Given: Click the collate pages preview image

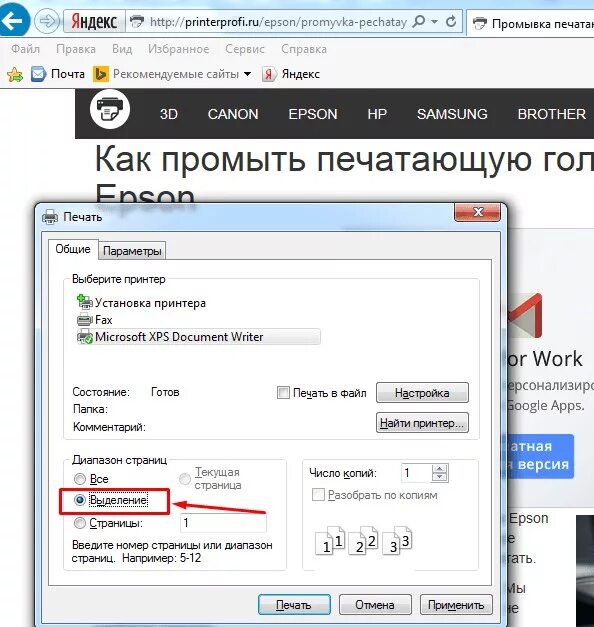Looking at the screenshot, I should 364,541.
